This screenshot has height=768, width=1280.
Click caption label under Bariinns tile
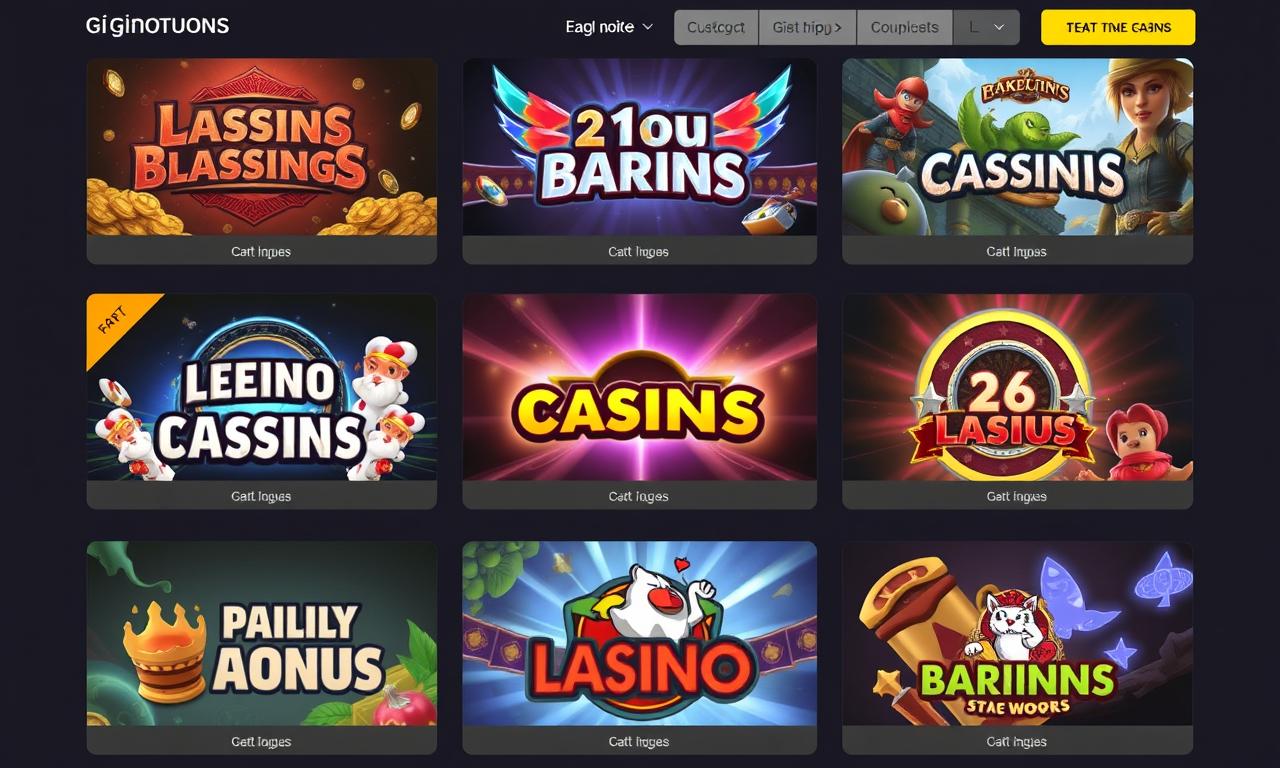coord(1017,741)
